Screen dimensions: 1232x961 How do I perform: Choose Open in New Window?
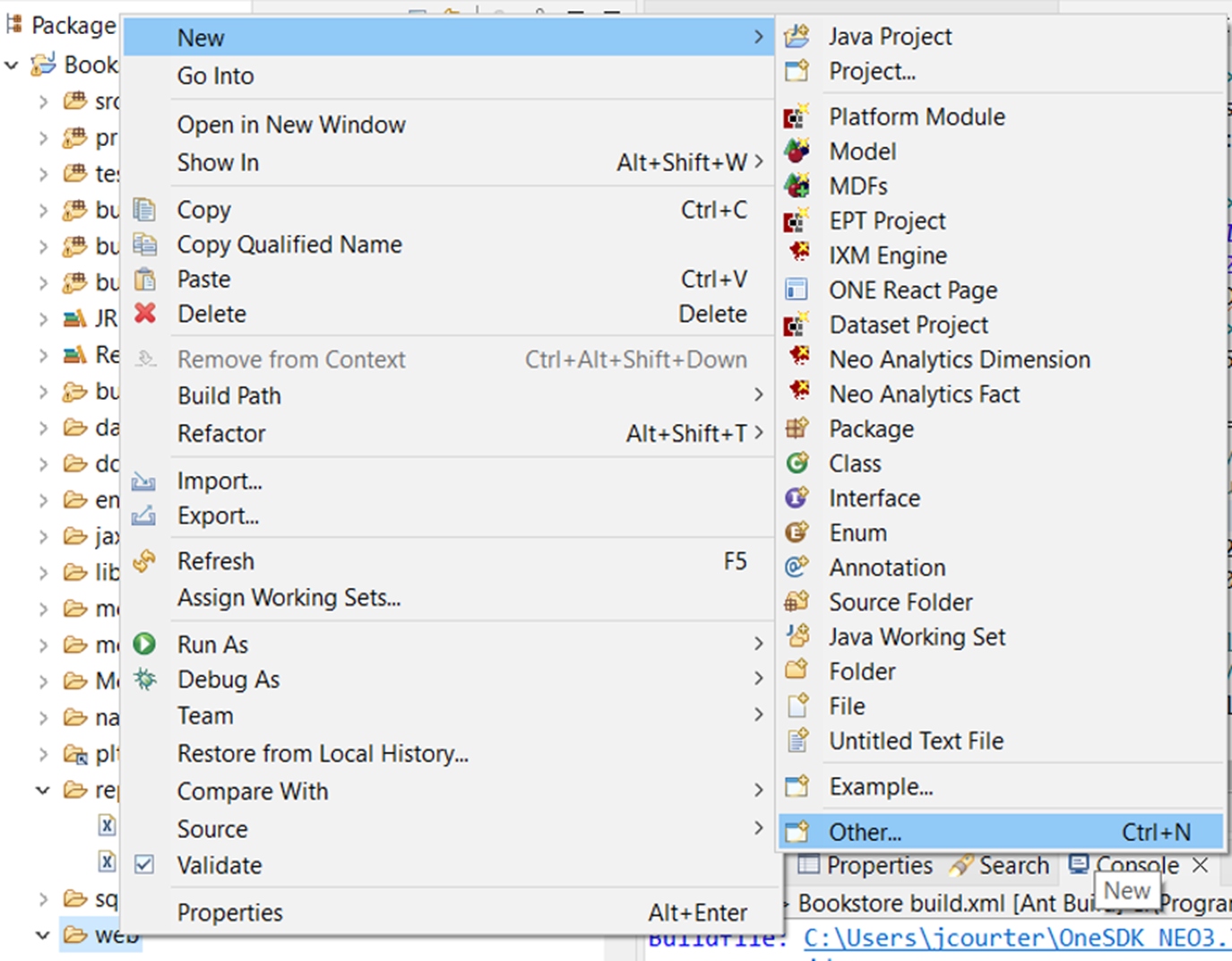(x=448, y=125)
